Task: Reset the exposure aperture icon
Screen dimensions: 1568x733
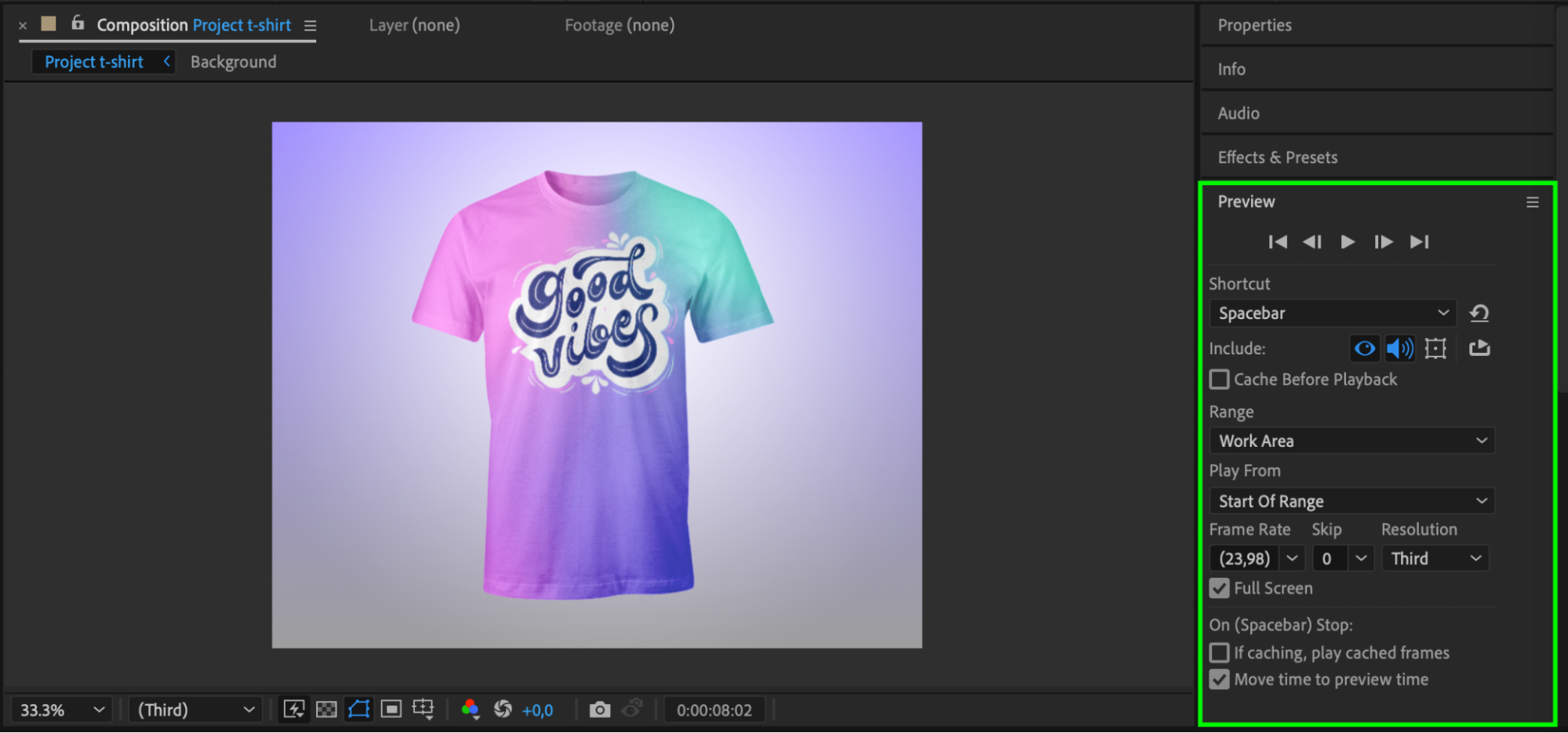Action: tap(503, 709)
